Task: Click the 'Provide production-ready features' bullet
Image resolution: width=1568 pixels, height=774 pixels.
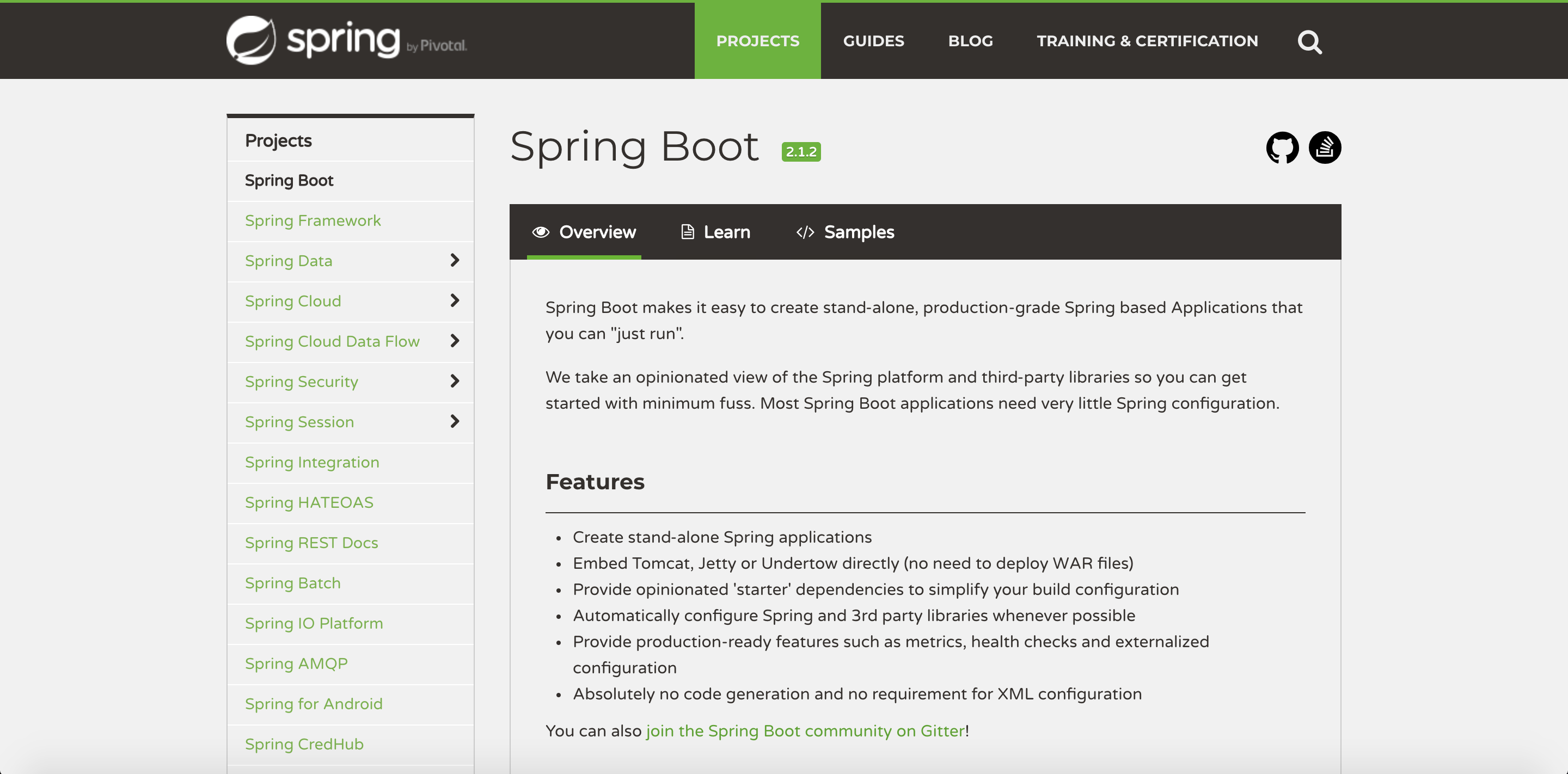Action: point(891,655)
